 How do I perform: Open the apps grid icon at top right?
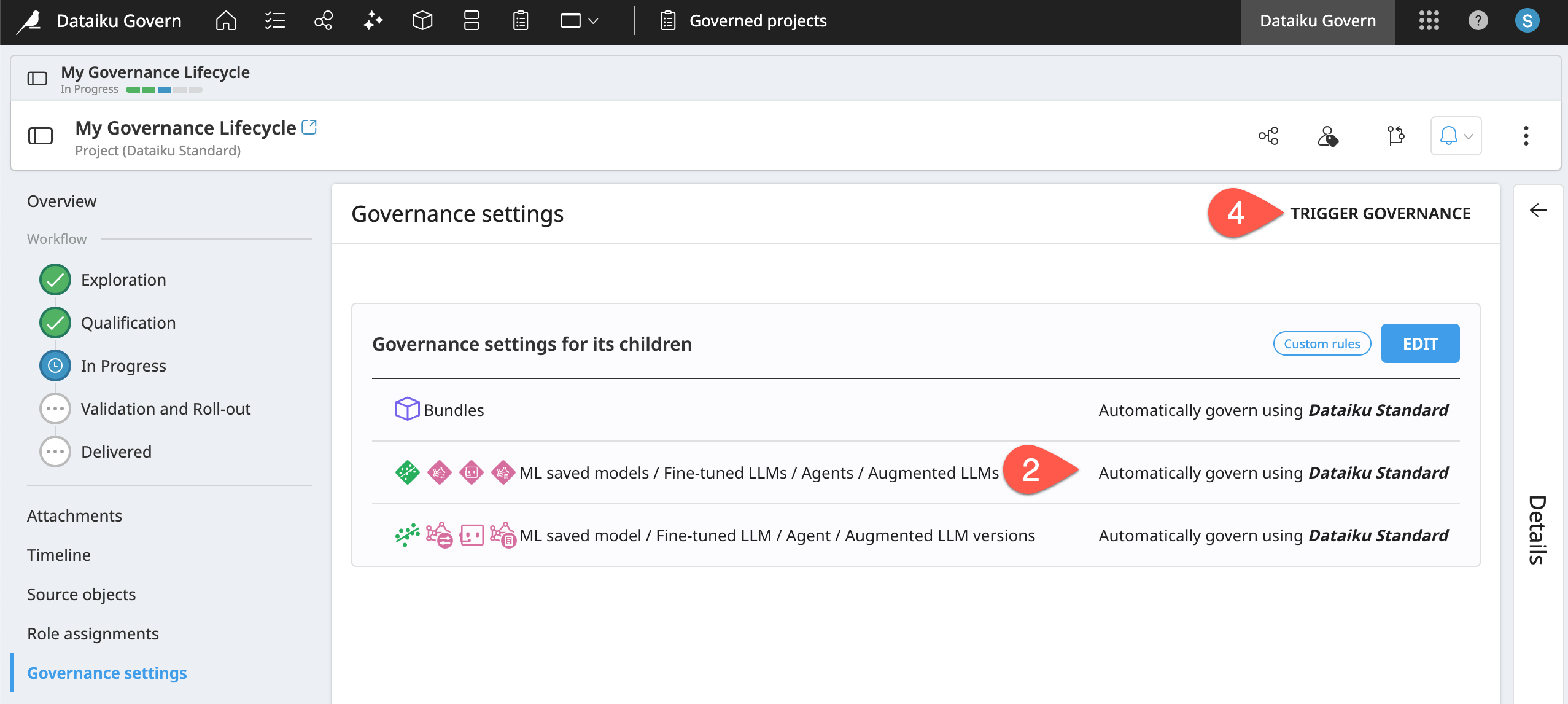[x=1429, y=20]
